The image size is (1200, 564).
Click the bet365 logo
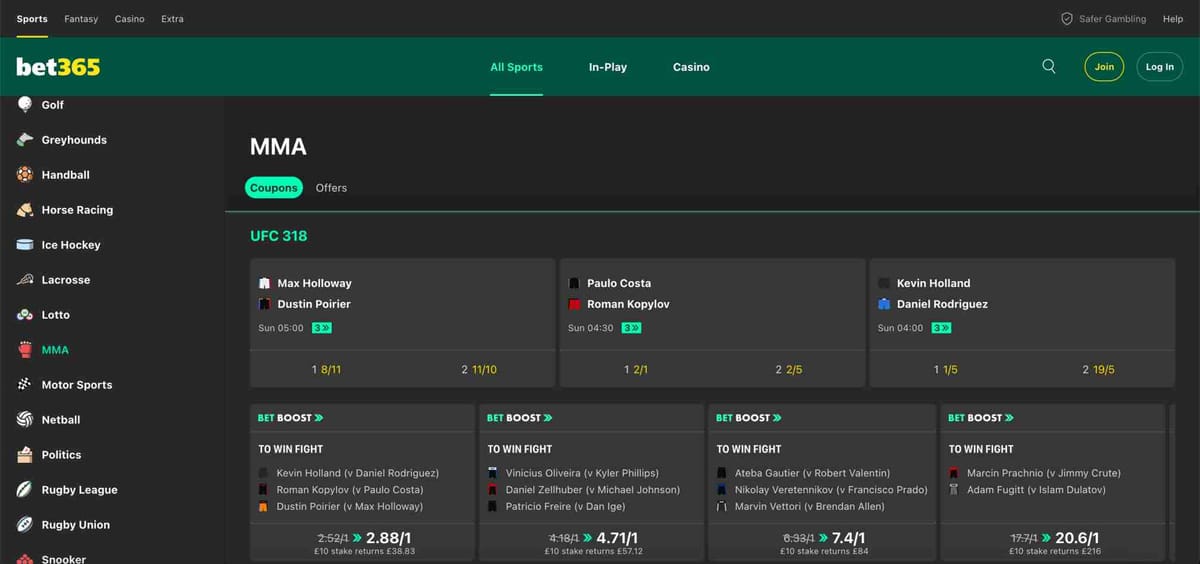click(58, 67)
